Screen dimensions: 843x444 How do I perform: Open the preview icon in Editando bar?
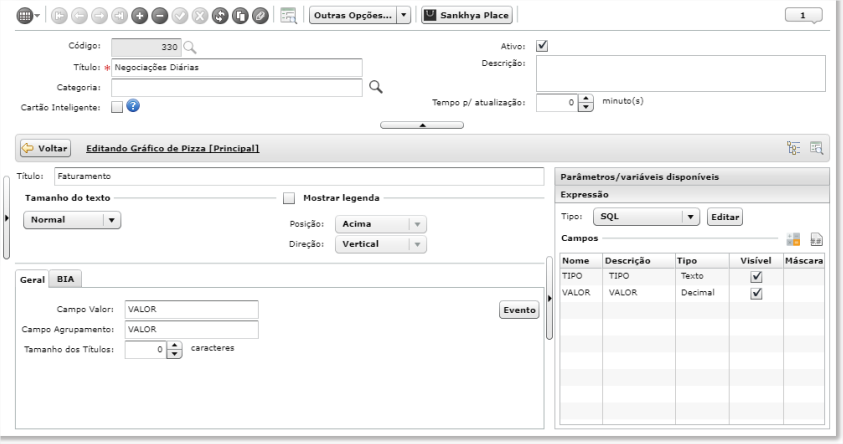[816, 148]
